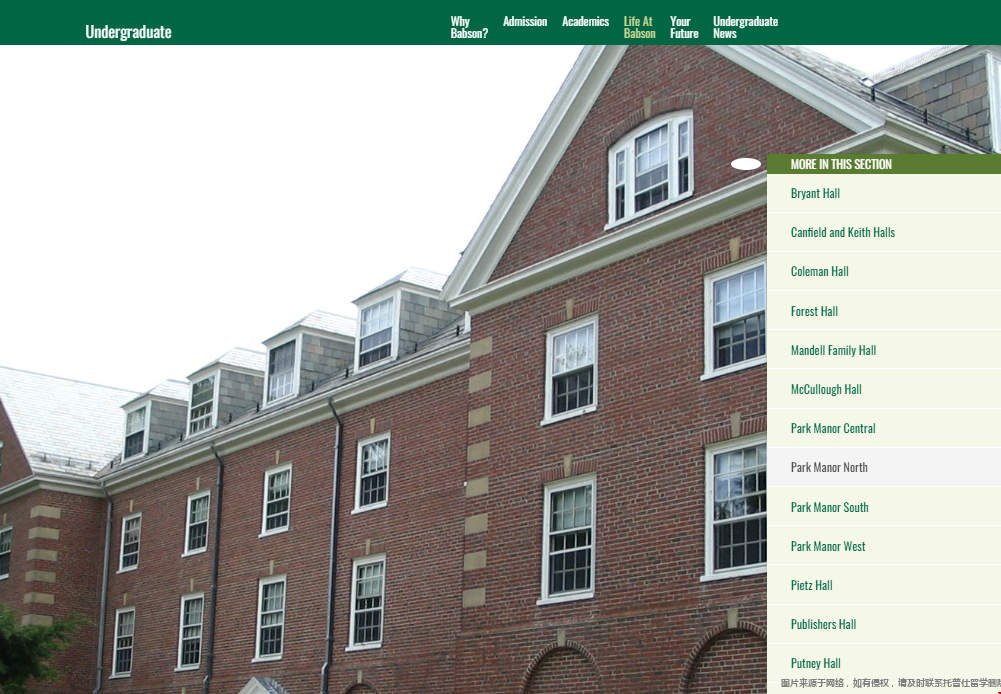Select Life At Babson in the top navigation
This screenshot has width=1001, height=694.
[639, 27]
